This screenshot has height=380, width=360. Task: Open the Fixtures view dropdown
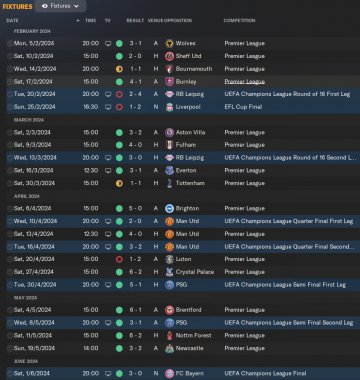60,6
